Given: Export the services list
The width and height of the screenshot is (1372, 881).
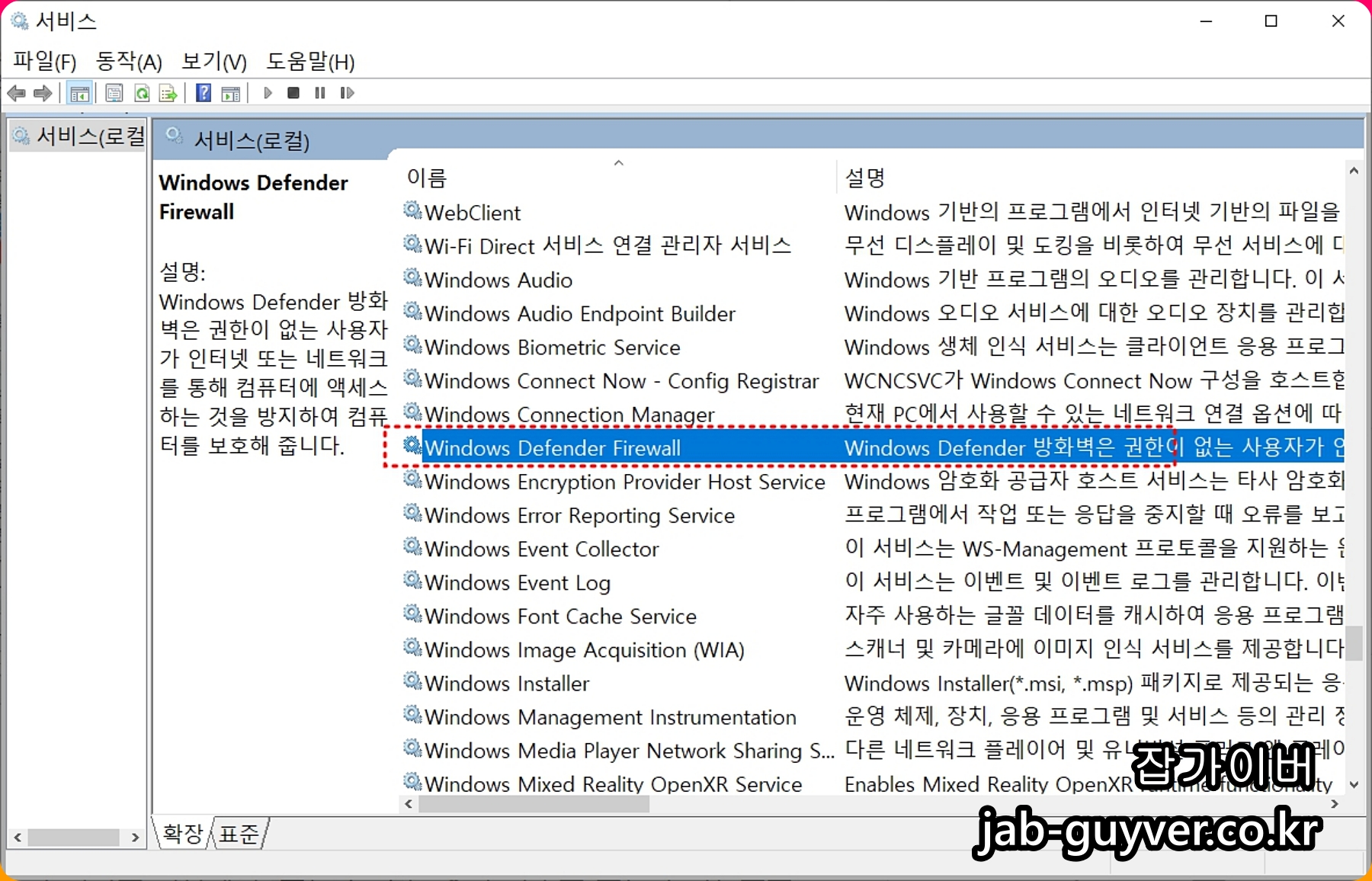Looking at the screenshot, I should [168, 93].
